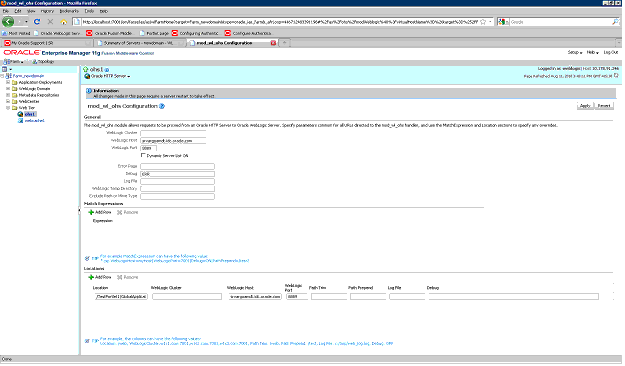Click the locations table WebLogic Host cell
The image size is (625, 366).
255,297
